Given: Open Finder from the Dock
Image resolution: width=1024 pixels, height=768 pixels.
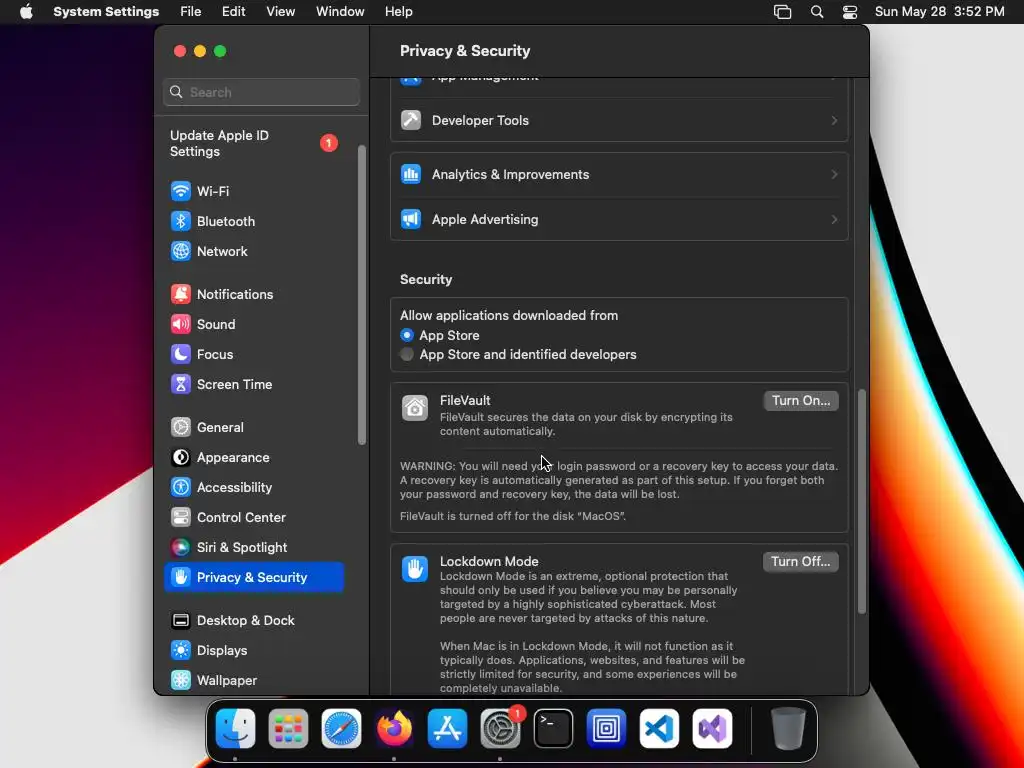Looking at the screenshot, I should click(x=235, y=728).
